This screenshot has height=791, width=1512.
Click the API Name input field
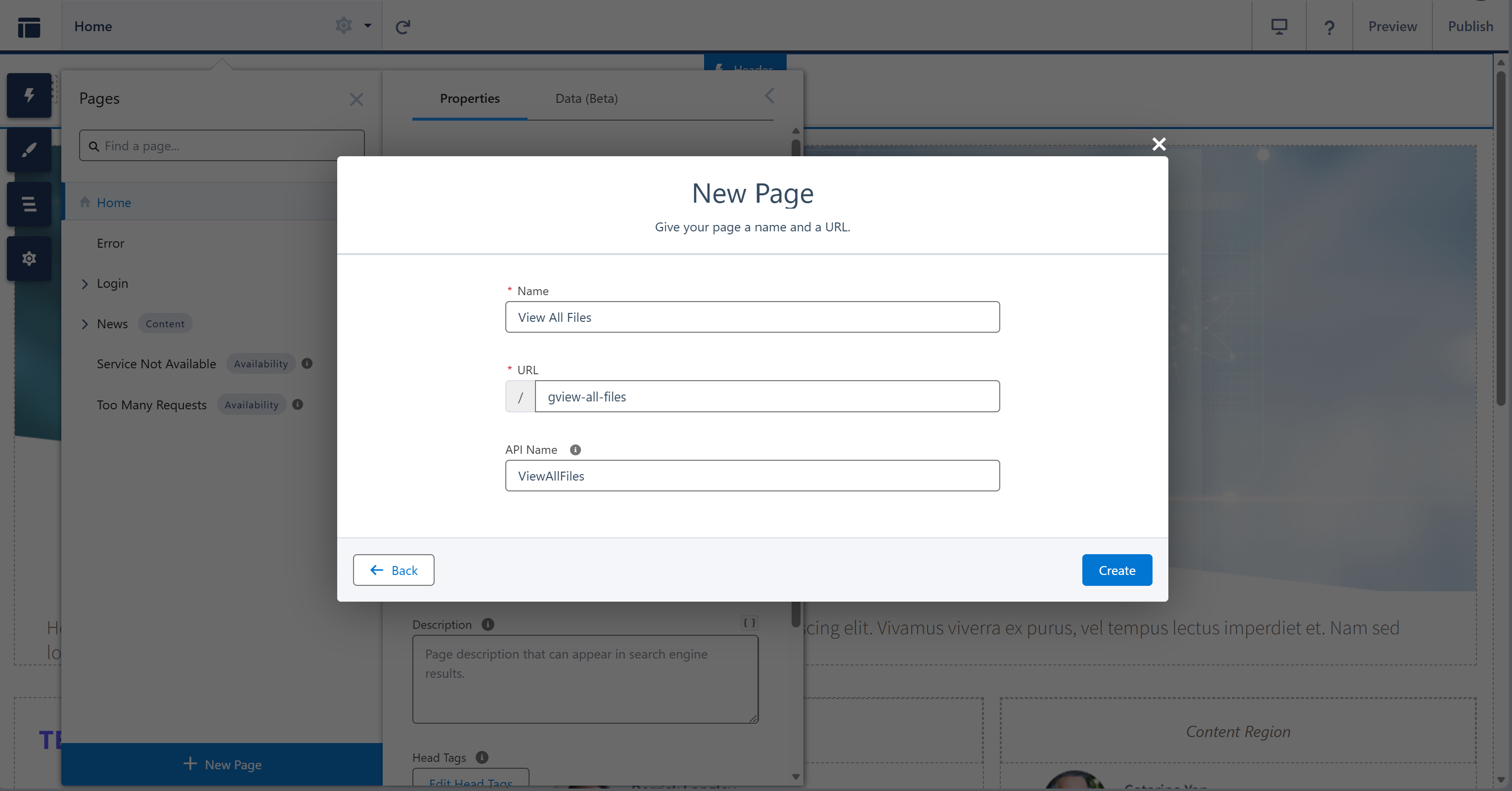[753, 475]
